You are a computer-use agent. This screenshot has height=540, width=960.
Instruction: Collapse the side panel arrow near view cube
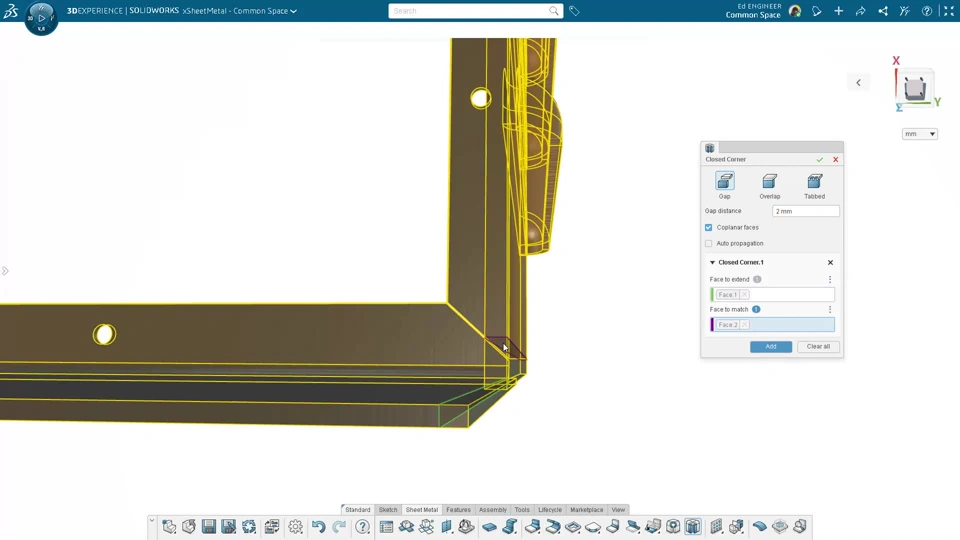(x=858, y=83)
